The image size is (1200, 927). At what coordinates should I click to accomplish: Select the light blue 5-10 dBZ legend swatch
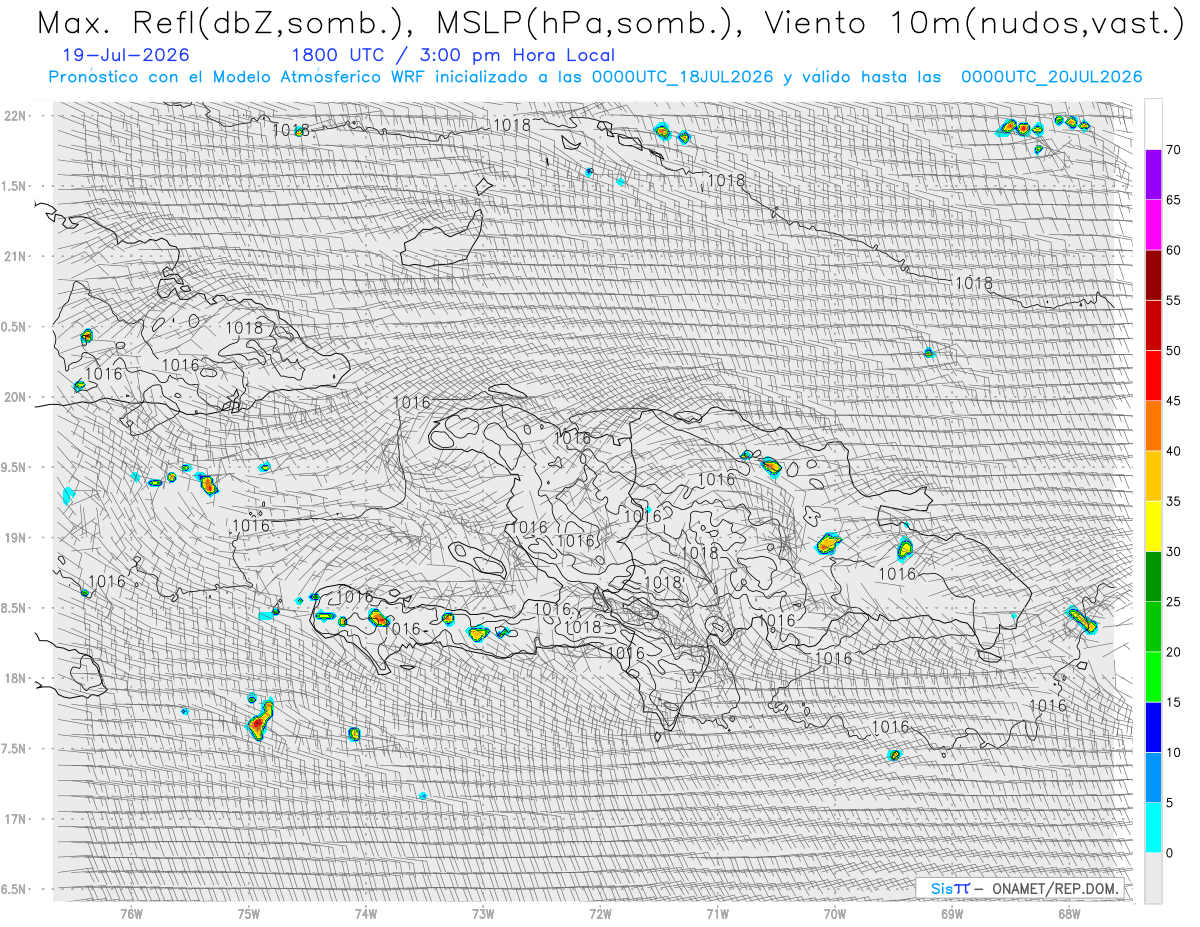coord(1153,777)
